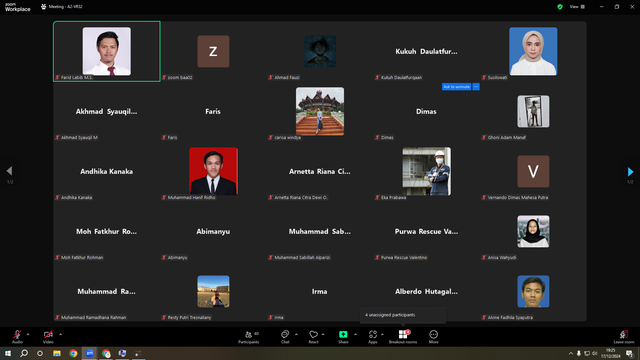
Task: Click the green encryption shield icon
Action: click(x=560, y=7)
